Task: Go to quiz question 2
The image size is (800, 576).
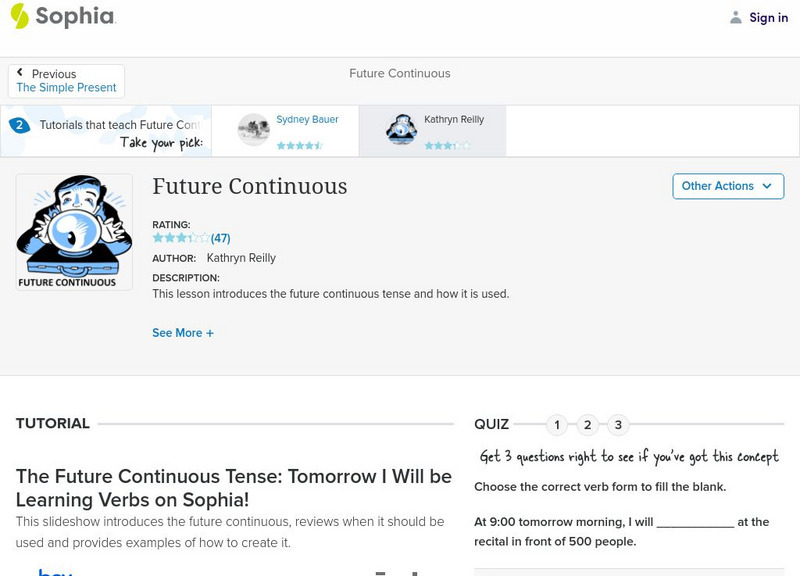Action: point(588,425)
